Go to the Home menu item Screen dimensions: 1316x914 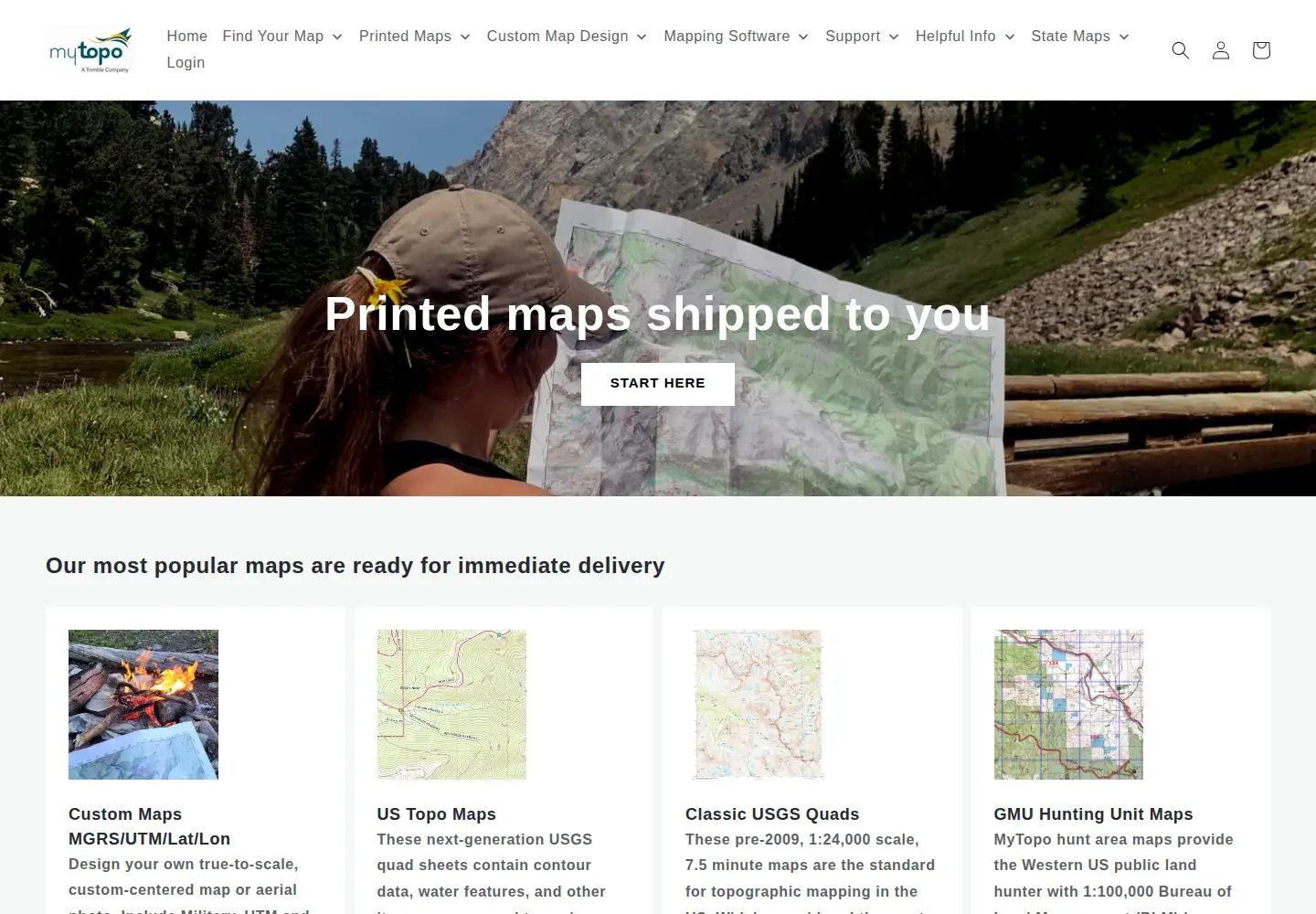tap(187, 37)
